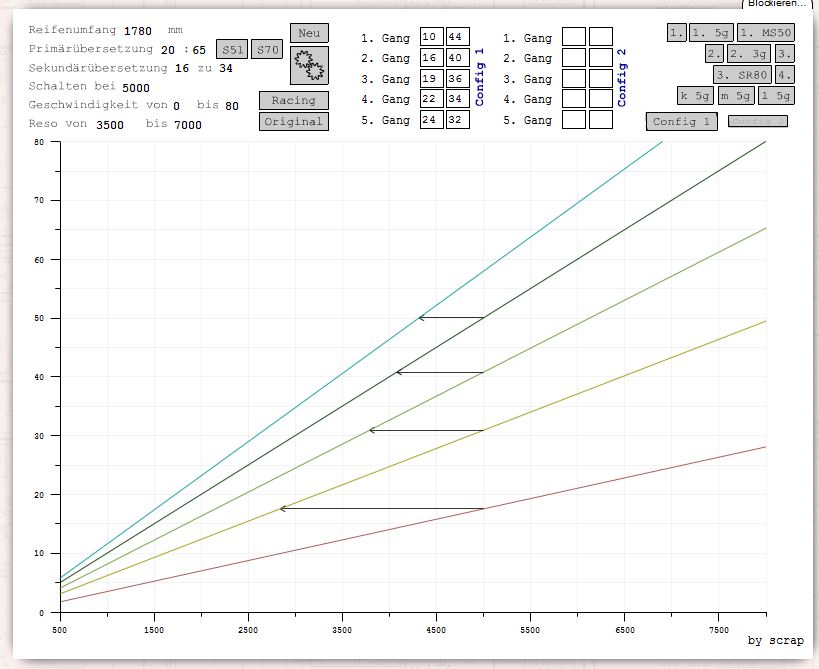
Task: Select the 2. 3g preset button
Action: pyautogui.click(x=749, y=53)
